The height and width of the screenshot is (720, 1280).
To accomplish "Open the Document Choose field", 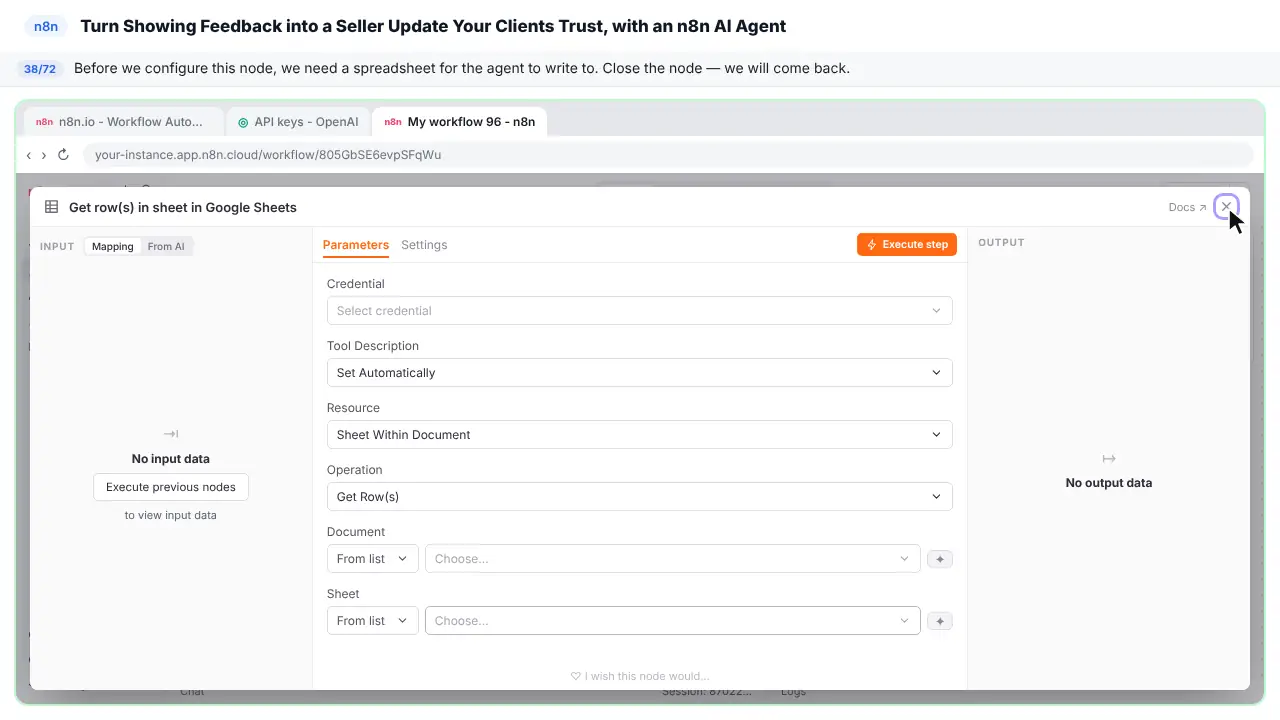I will tap(672, 559).
